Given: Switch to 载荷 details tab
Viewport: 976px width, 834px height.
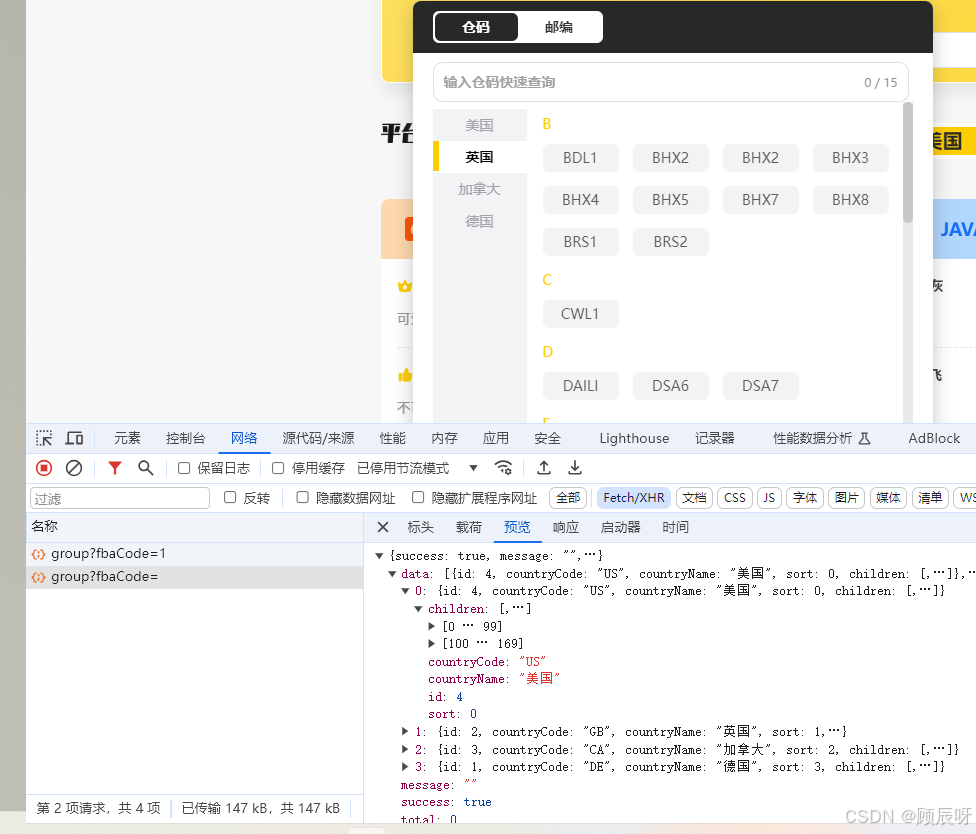Looking at the screenshot, I should [469, 527].
